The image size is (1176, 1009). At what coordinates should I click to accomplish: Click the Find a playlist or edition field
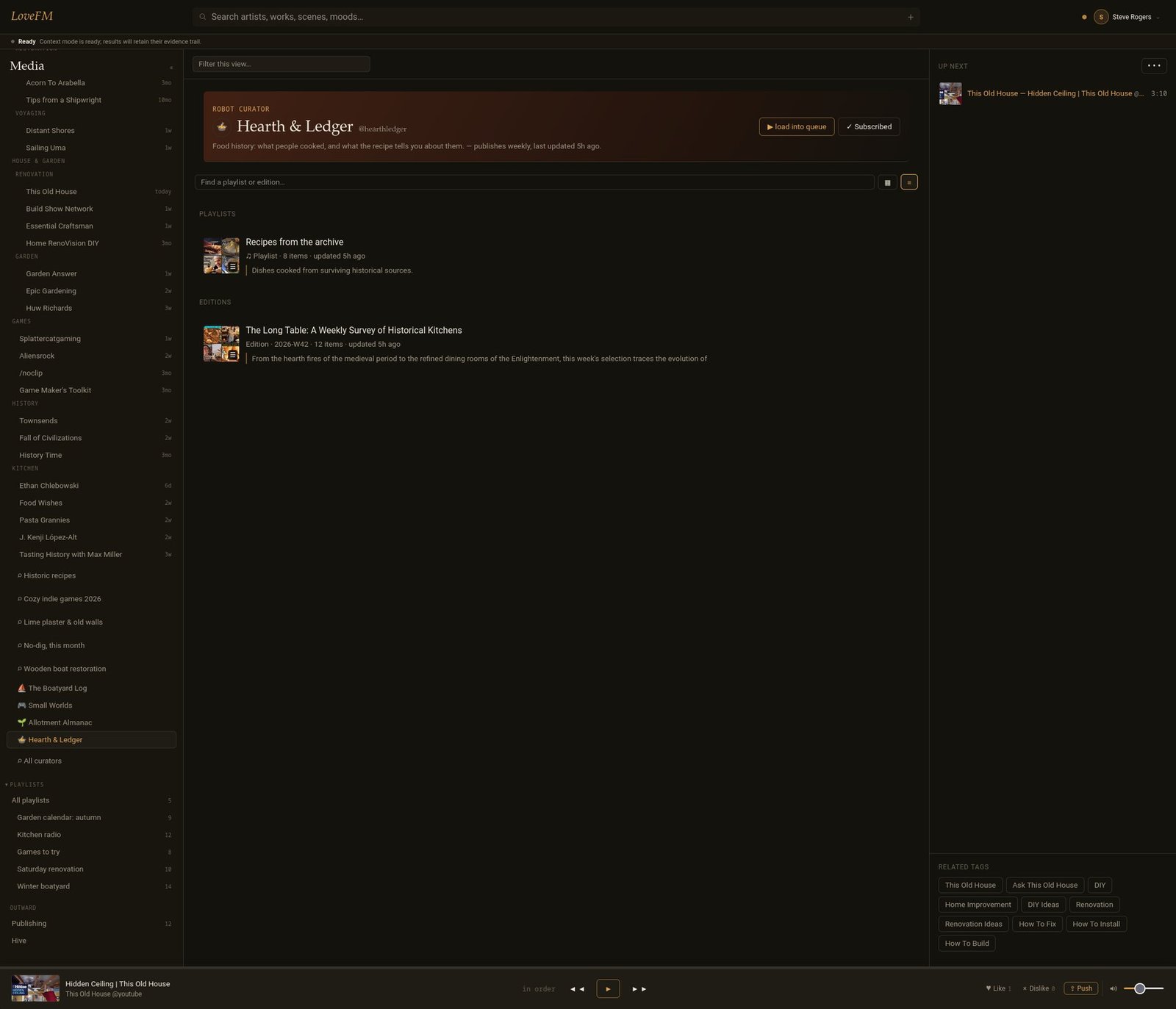[x=534, y=182]
